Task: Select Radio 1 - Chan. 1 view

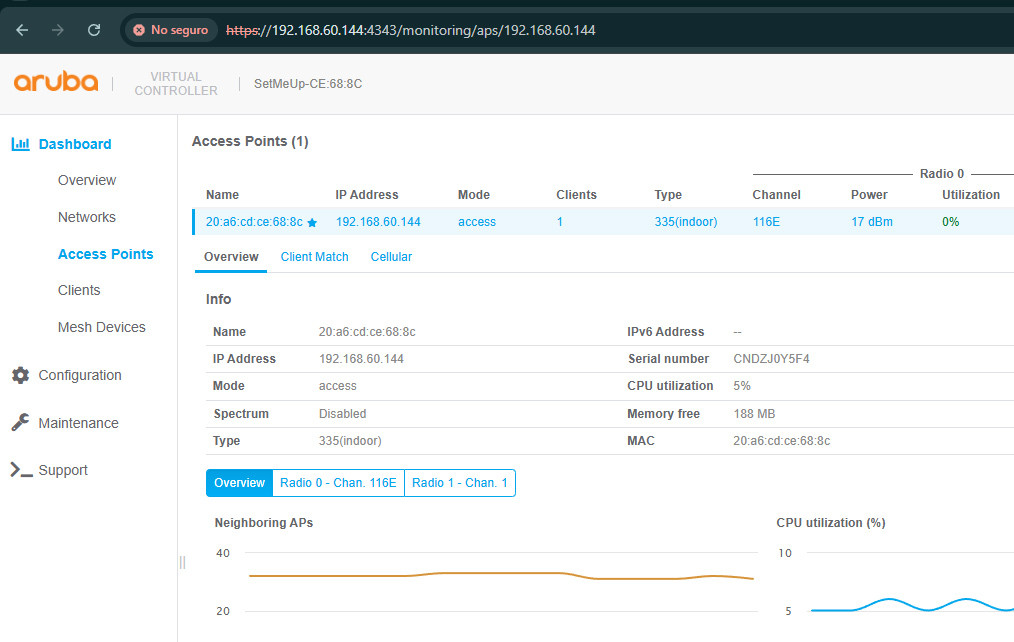Action: click(x=460, y=483)
